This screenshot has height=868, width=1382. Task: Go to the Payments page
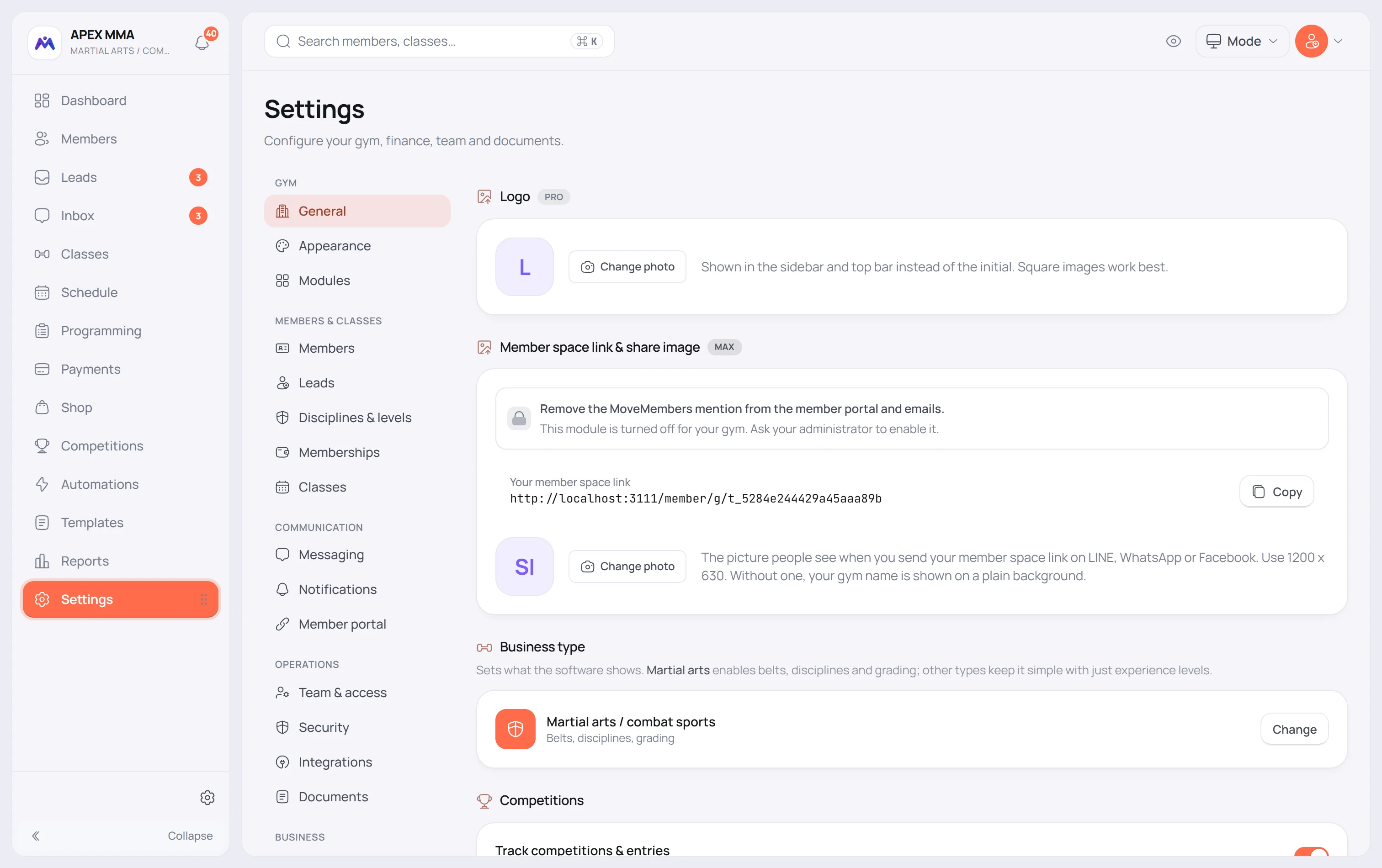(121, 370)
